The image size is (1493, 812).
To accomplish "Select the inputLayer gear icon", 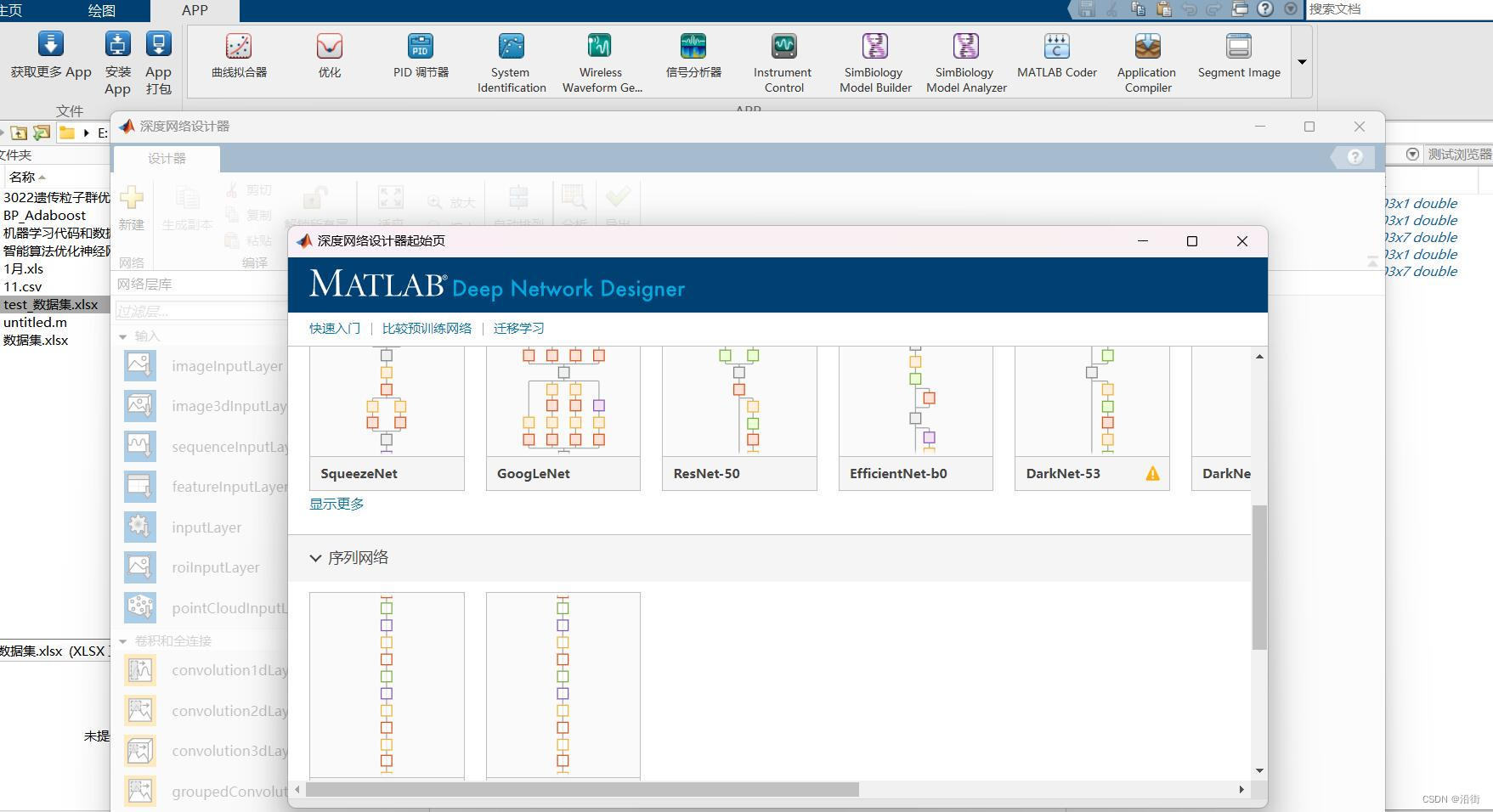I will [x=140, y=527].
